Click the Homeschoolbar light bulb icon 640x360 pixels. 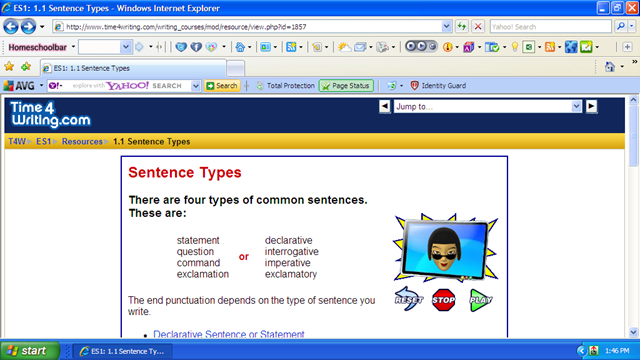515,47
